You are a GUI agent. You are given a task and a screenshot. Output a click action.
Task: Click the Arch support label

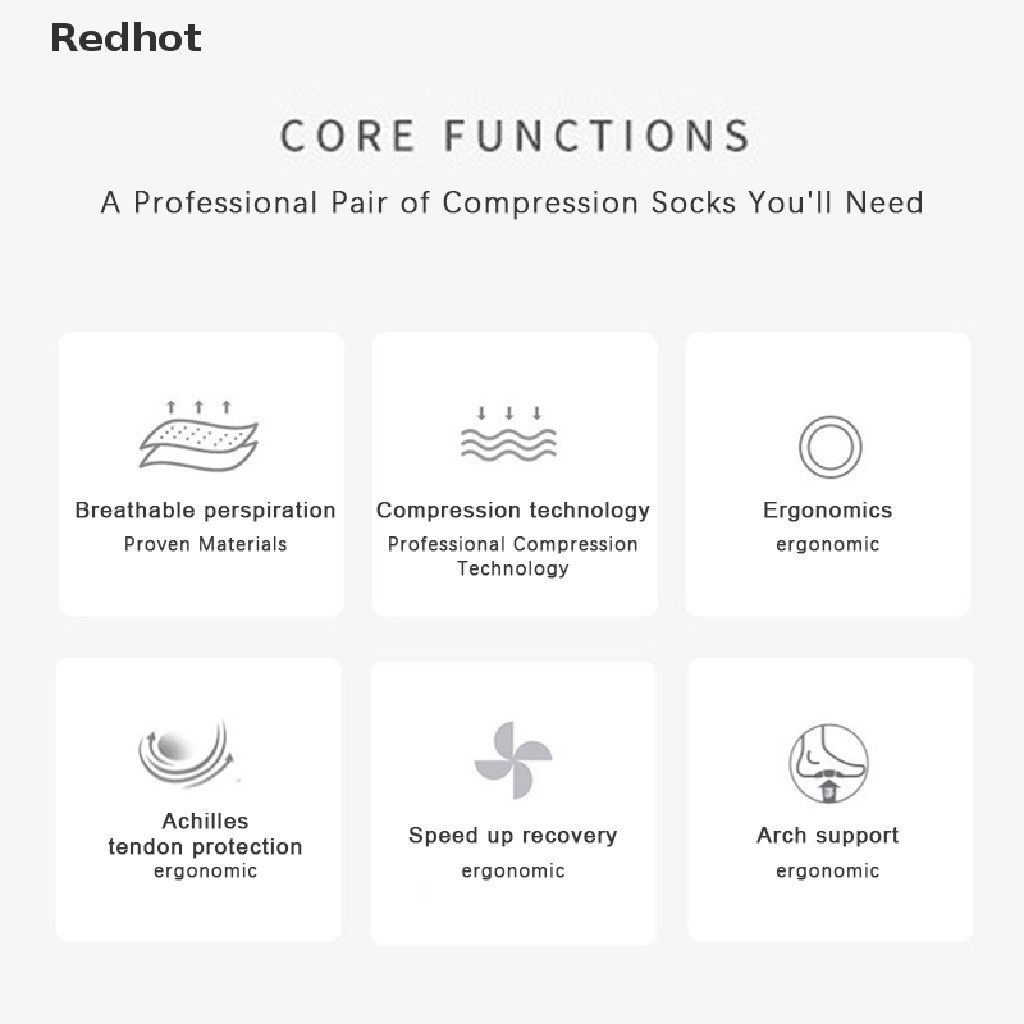(827, 835)
